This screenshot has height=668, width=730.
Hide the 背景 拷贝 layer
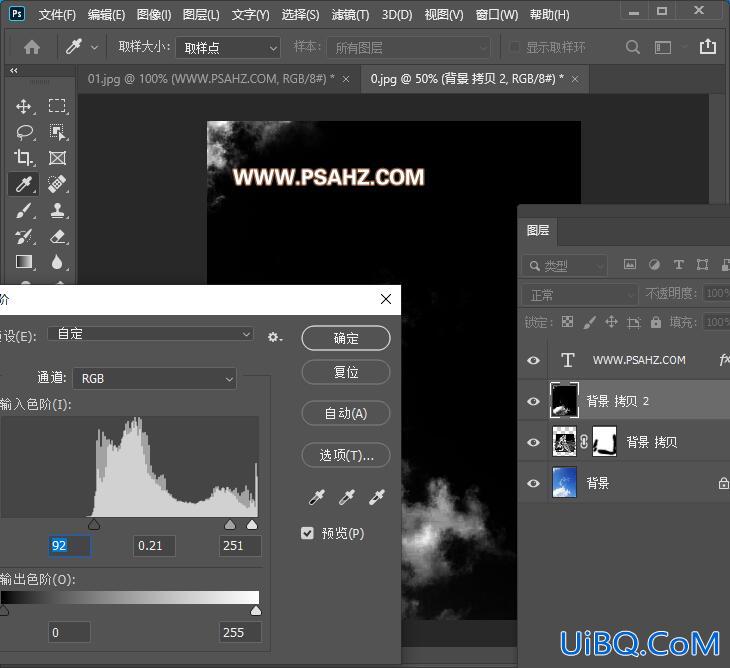tap(534, 442)
